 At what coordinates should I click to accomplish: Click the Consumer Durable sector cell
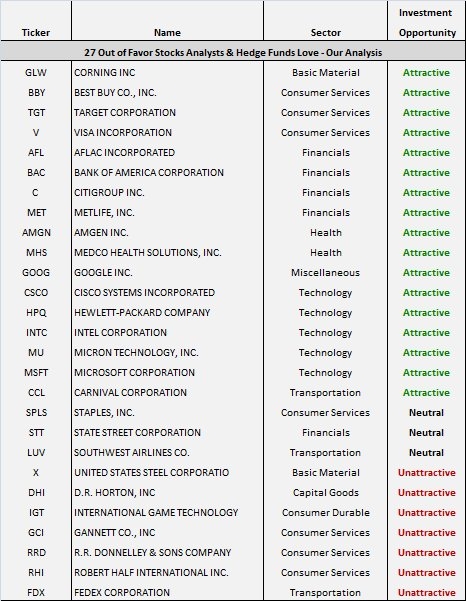pos(325,513)
